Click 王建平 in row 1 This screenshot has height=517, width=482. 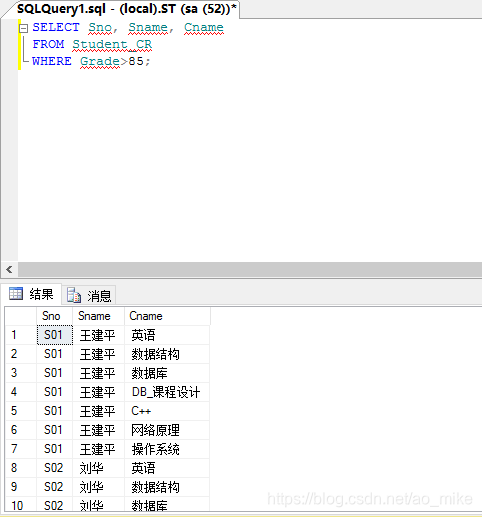tap(98, 335)
